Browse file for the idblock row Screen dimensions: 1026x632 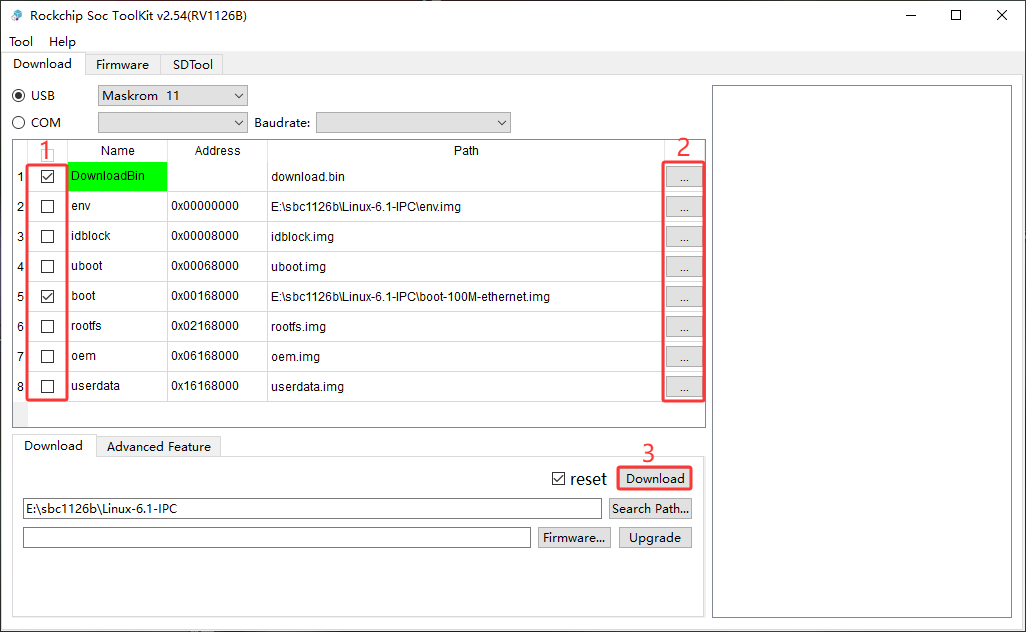[684, 237]
